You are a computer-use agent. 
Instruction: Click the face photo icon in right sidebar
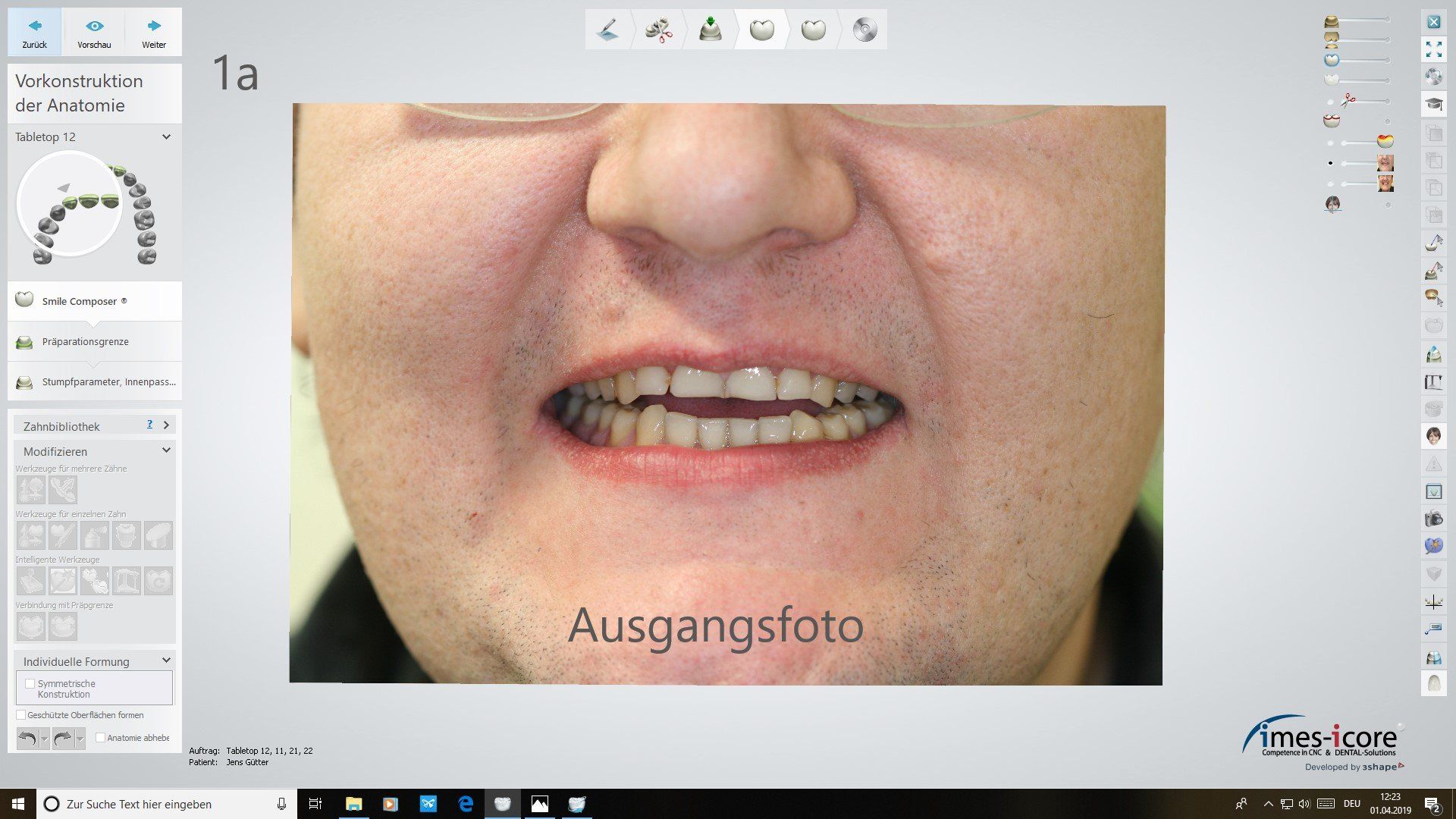pyautogui.click(x=1433, y=436)
